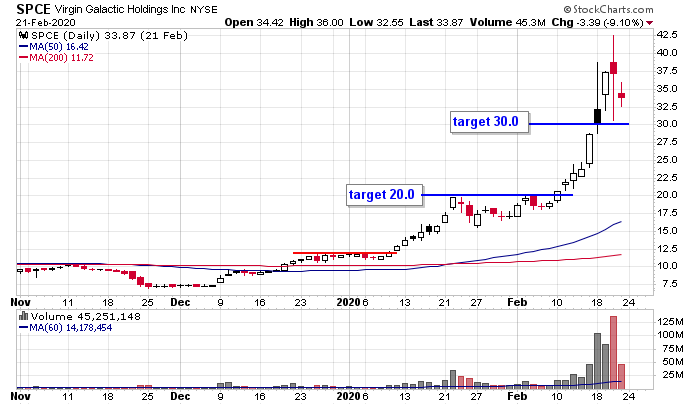This screenshot has width=700, height=405.
Task: Click the High 36.00 value
Action: click(316, 22)
